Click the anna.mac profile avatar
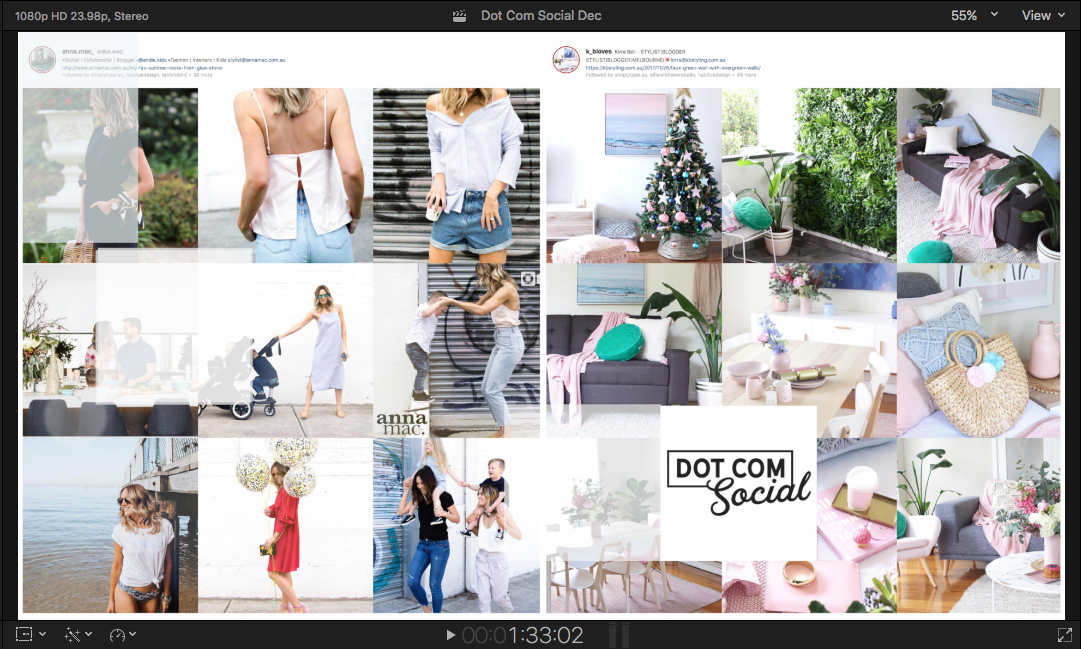This screenshot has height=649, width=1081. point(41,59)
